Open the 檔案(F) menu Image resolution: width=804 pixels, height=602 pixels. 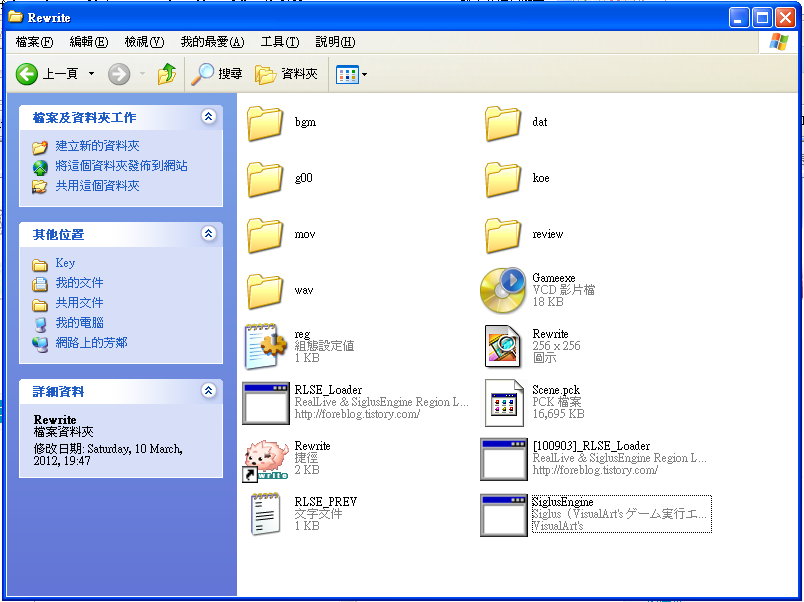coord(34,42)
